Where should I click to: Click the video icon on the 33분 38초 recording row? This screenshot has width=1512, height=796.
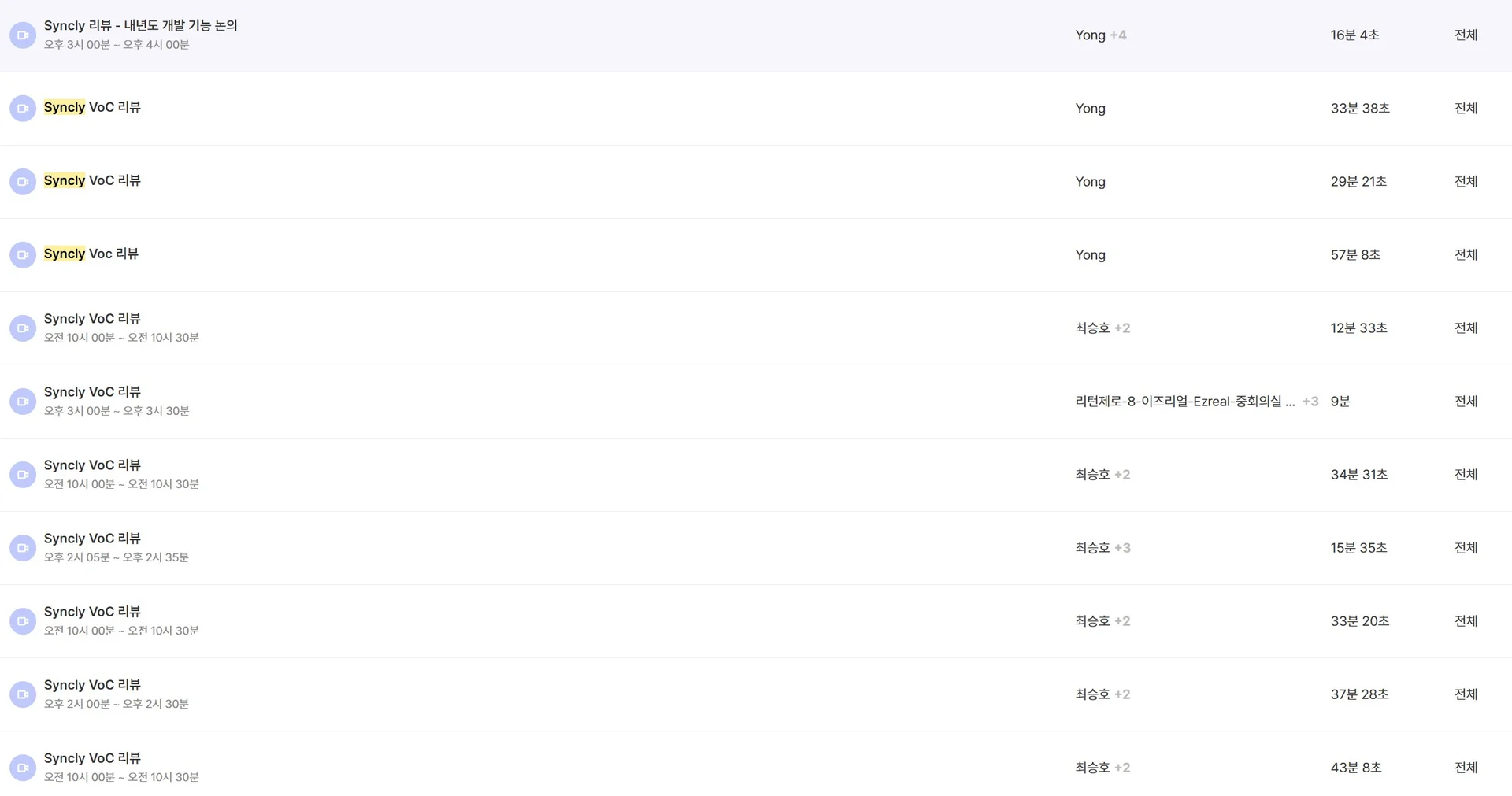23,109
